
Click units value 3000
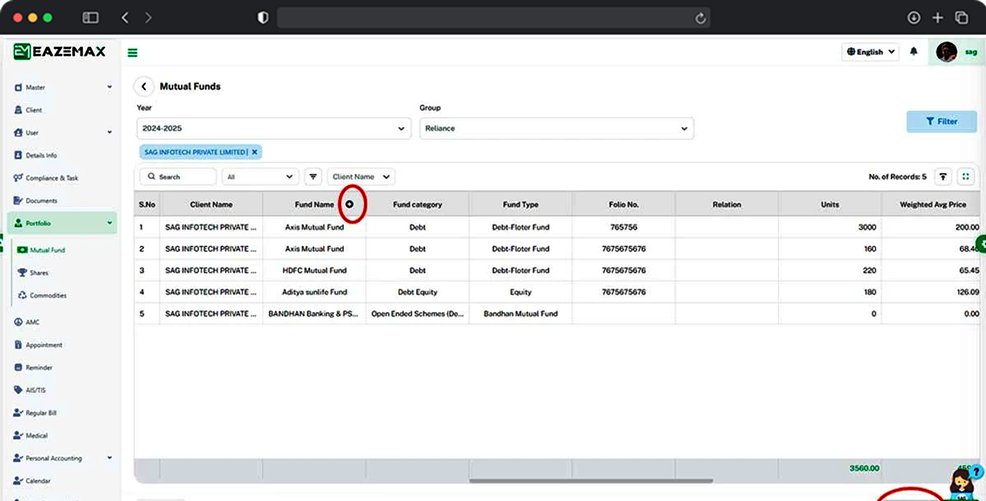[x=867, y=227]
